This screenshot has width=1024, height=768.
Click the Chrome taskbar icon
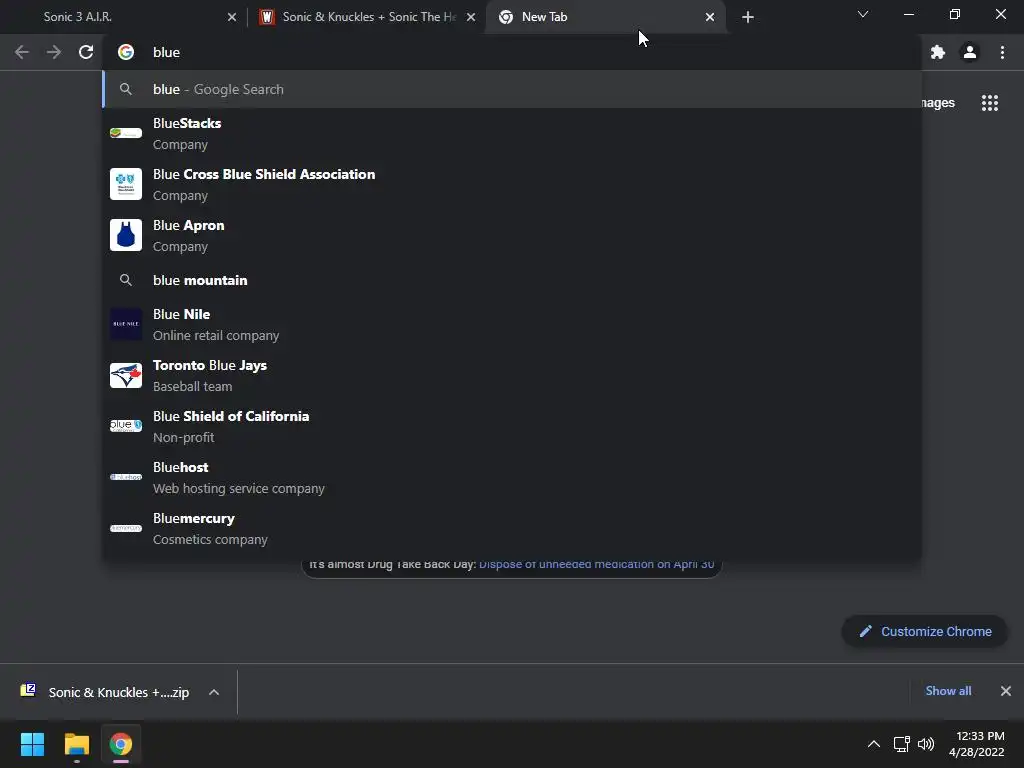point(121,744)
